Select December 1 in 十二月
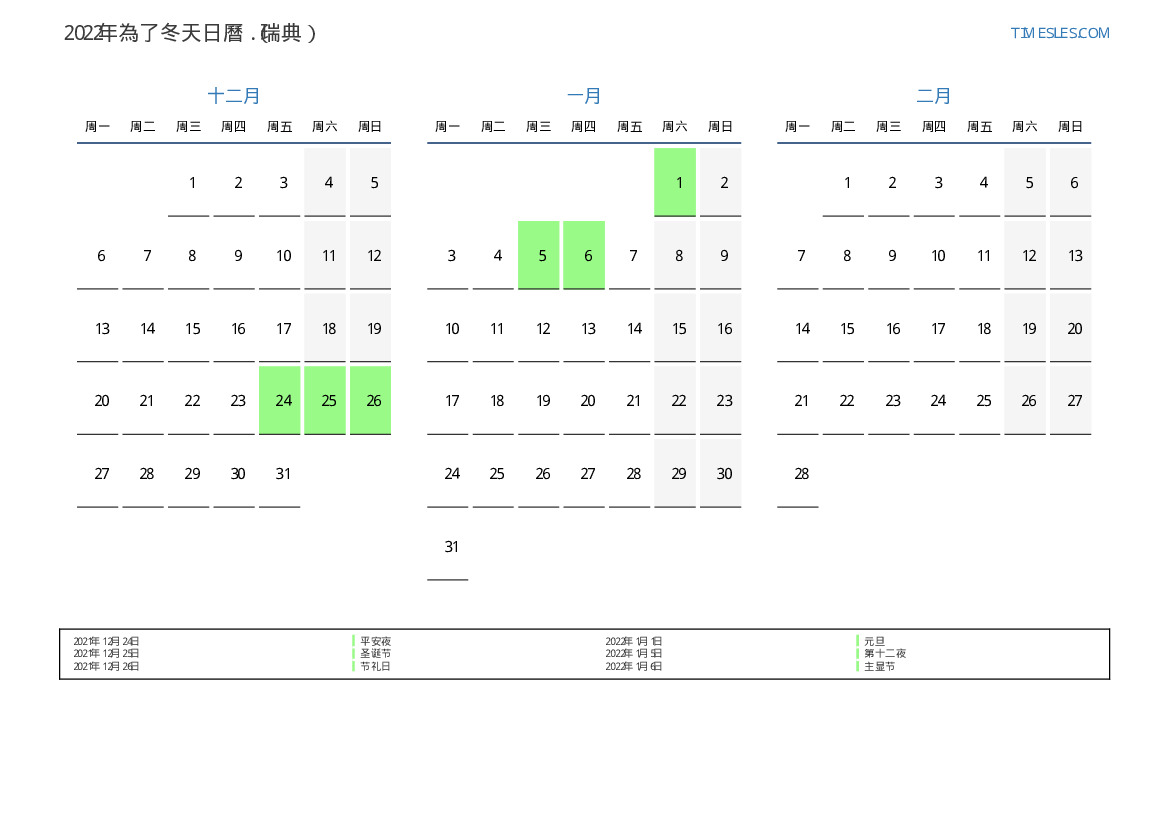The height and width of the screenshot is (827, 1169). click(x=189, y=183)
